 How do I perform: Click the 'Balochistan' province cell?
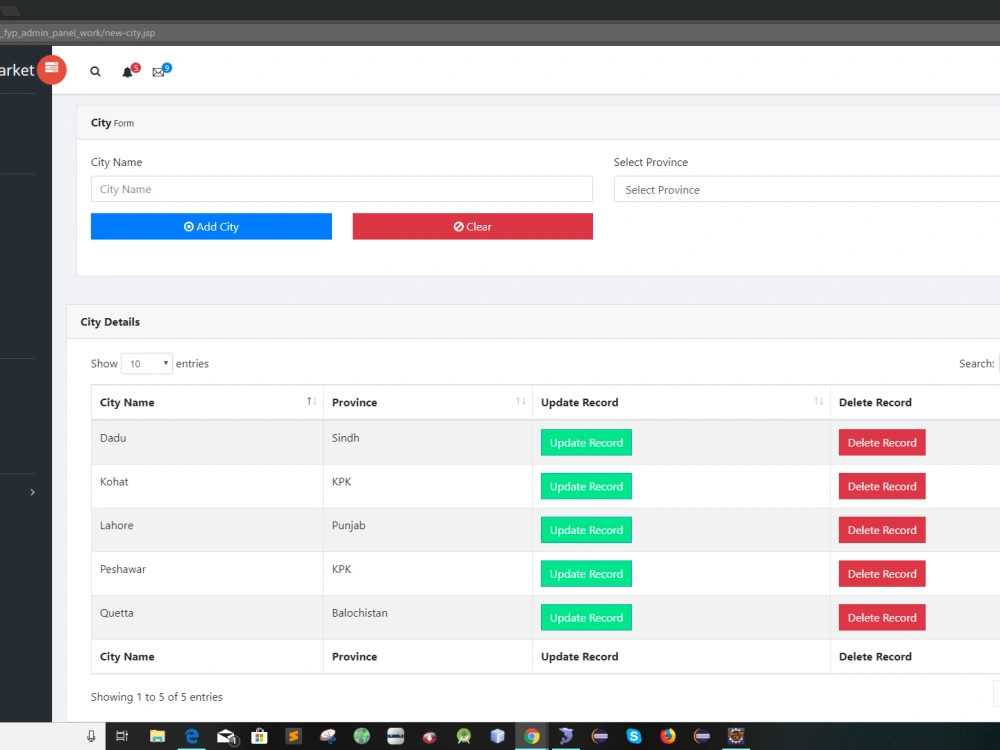pos(427,617)
